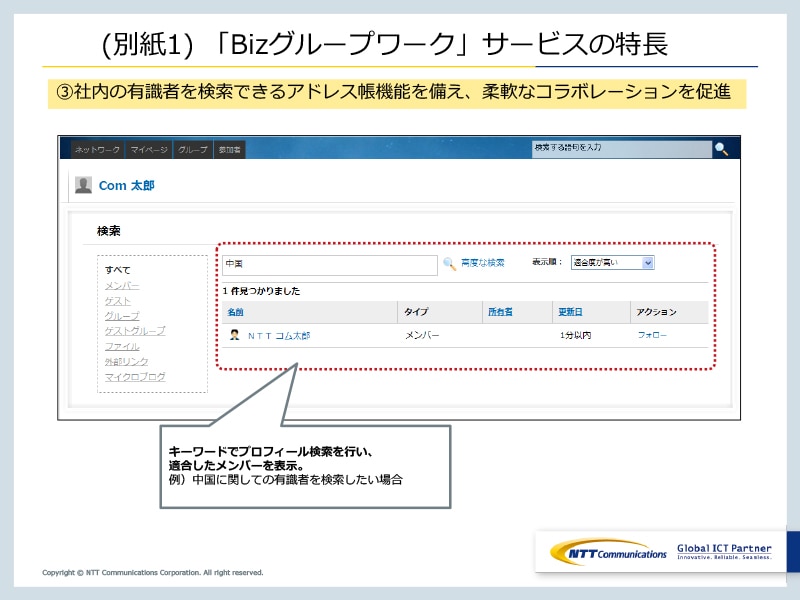Focus the top search phrase input box

pyautogui.click(x=621, y=148)
